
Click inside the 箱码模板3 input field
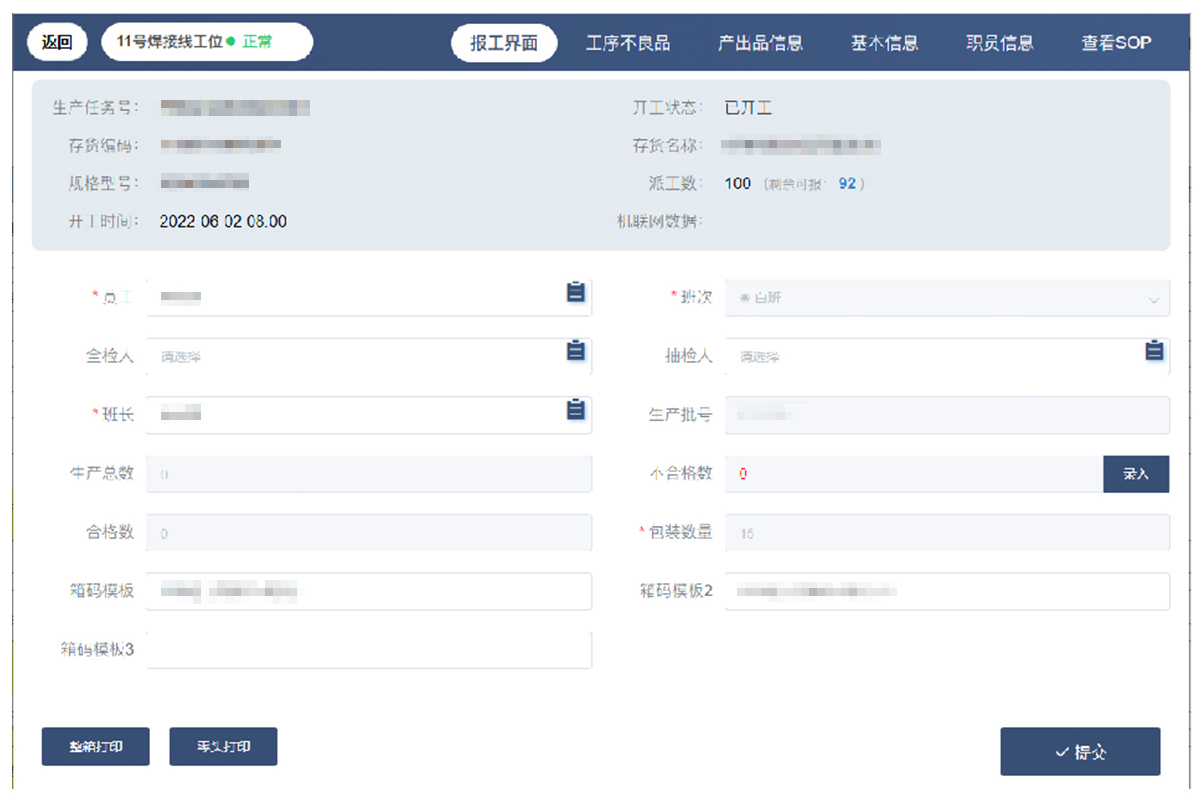click(x=370, y=650)
